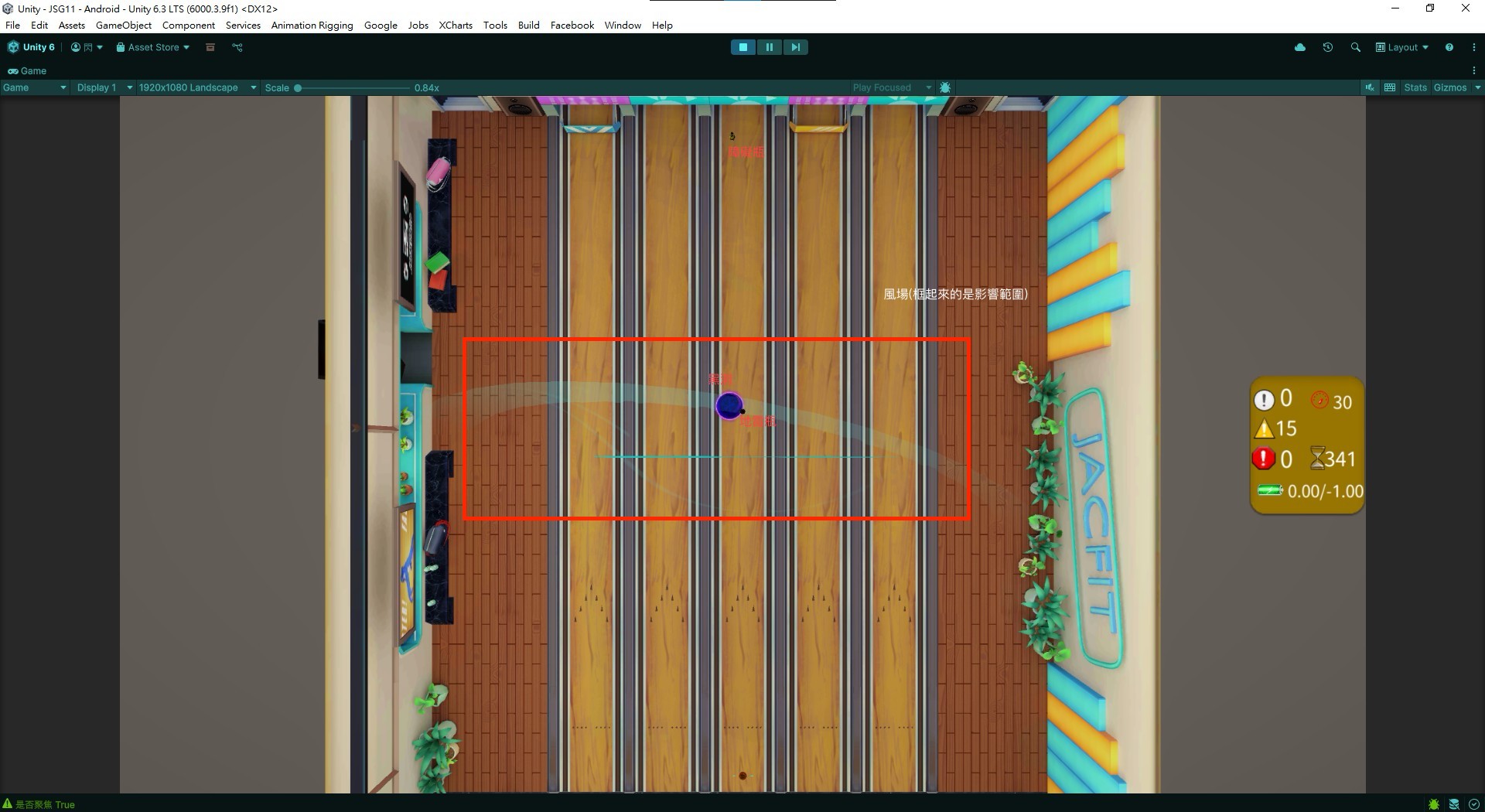Screen dimensions: 1485x812
Task: Open the Unity 6 logo menu
Action: [x=31, y=47]
